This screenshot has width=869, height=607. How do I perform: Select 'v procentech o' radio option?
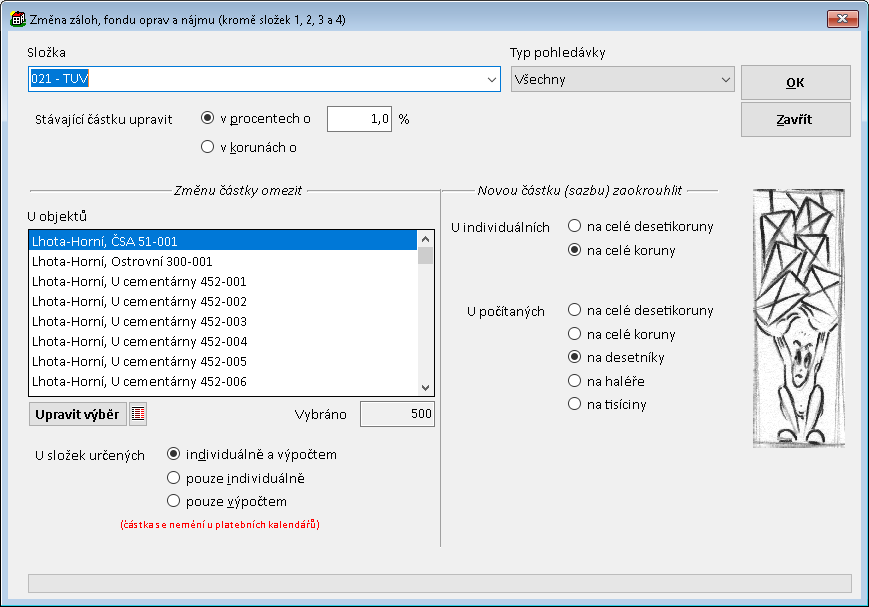[208, 118]
